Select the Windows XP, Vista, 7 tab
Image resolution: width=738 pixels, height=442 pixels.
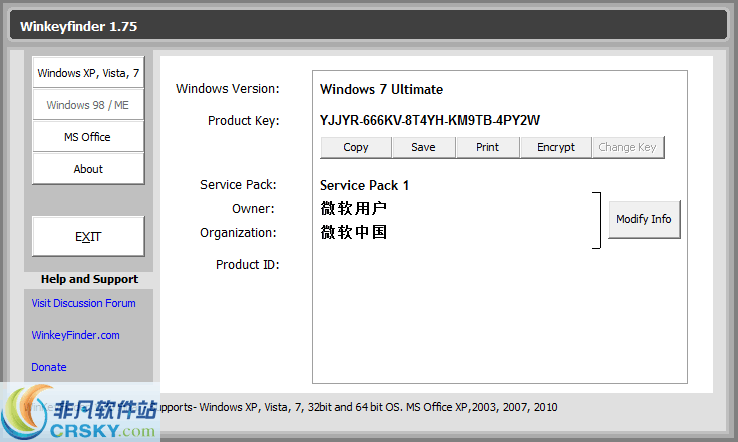pos(88,72)
